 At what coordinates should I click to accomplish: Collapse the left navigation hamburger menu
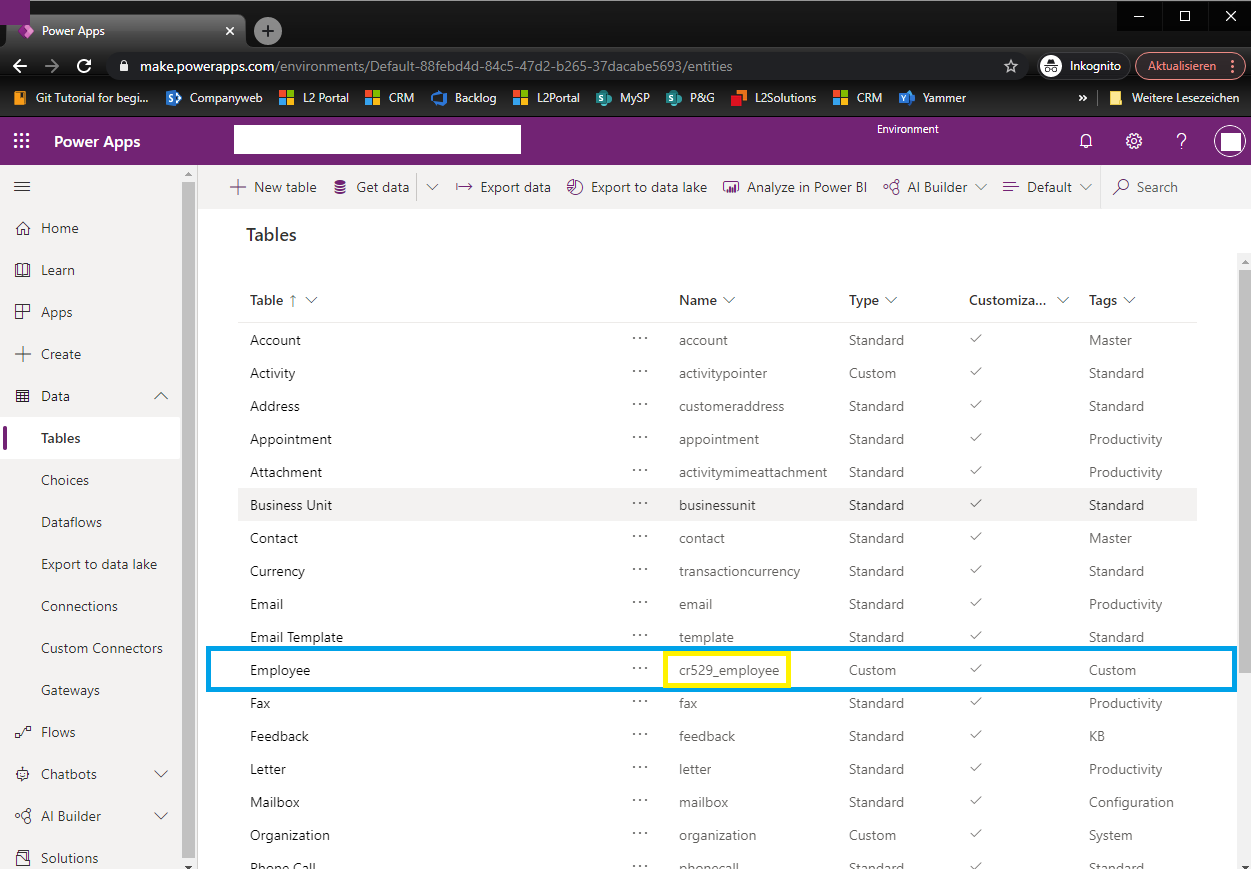pyautogui.click(x=22, y=187)
